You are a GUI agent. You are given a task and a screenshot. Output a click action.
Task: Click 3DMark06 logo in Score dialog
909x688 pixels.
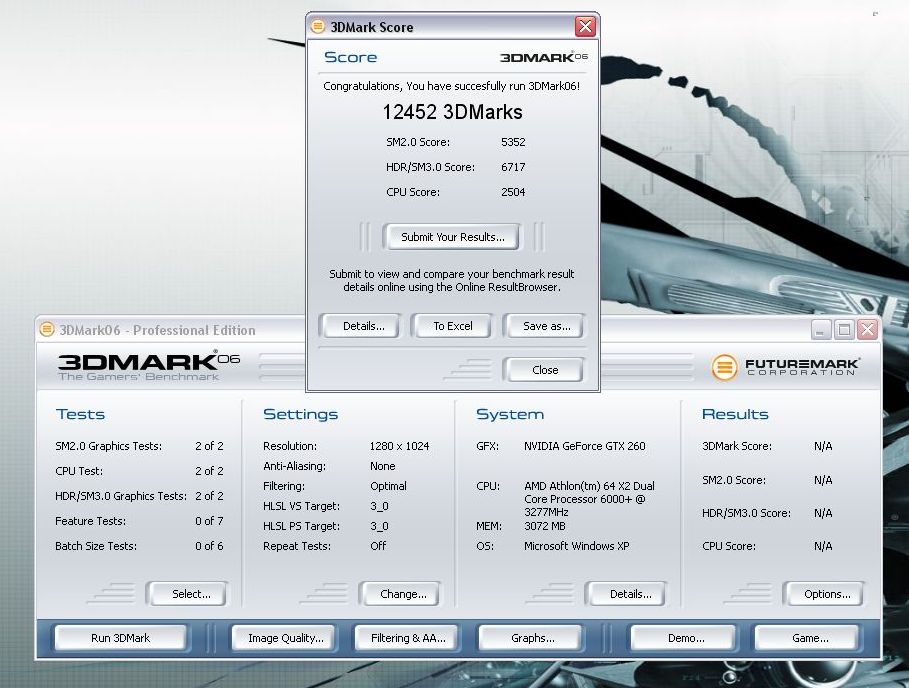(544, 57)
